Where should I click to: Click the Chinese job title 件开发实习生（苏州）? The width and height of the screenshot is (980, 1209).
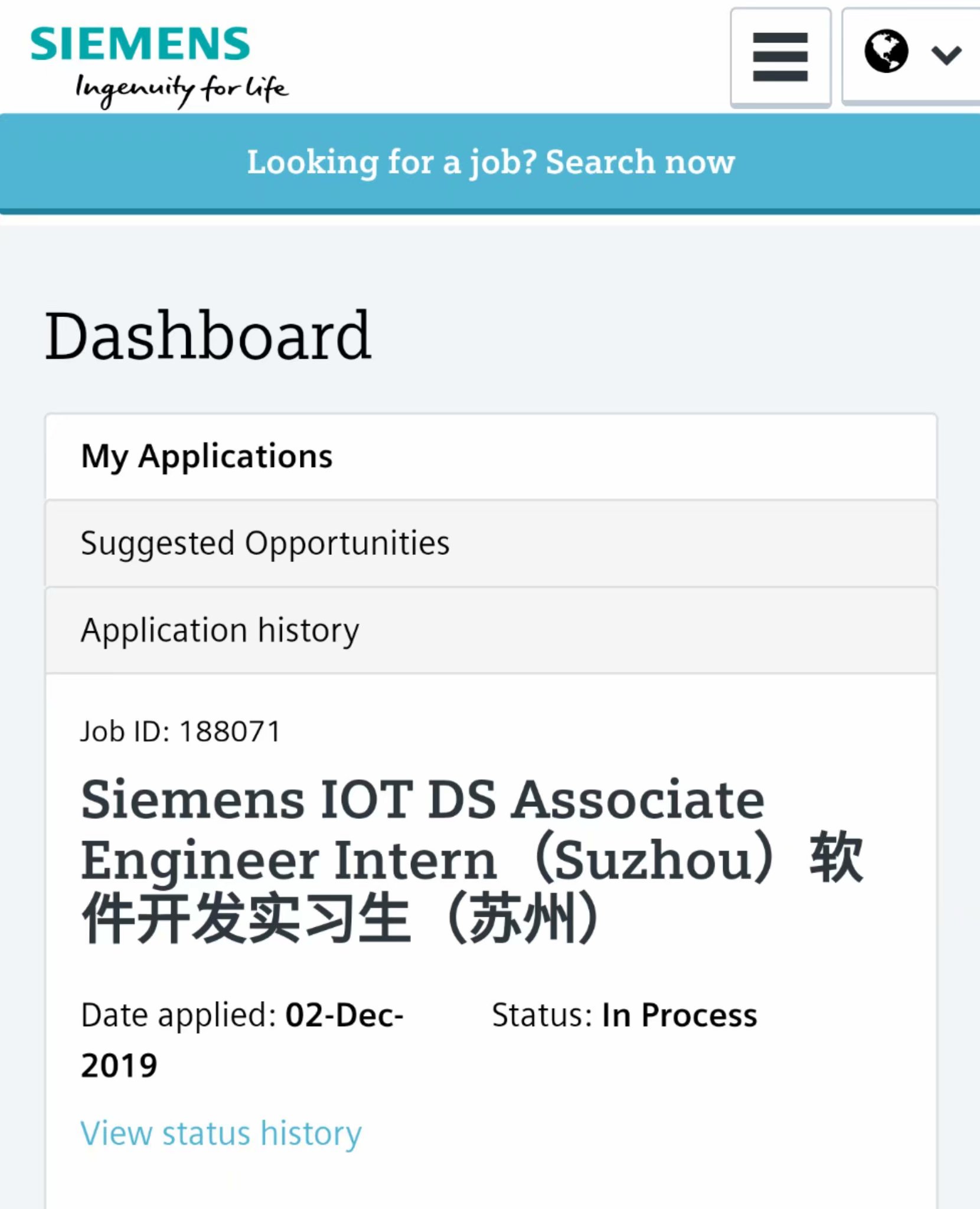click(341, 919)
